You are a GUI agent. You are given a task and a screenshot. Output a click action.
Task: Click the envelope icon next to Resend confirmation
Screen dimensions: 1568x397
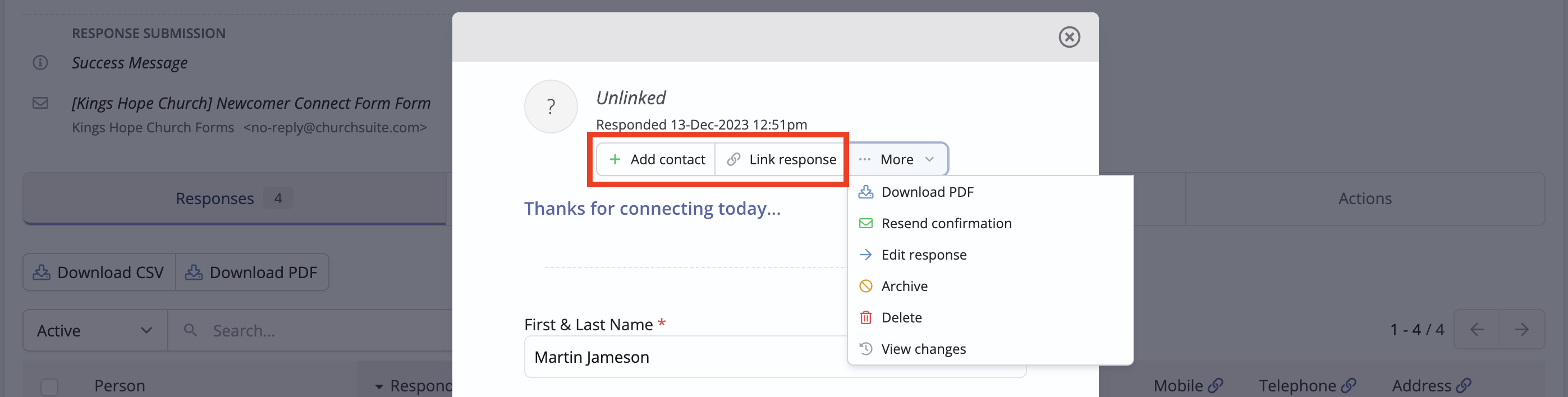[865, 223]
